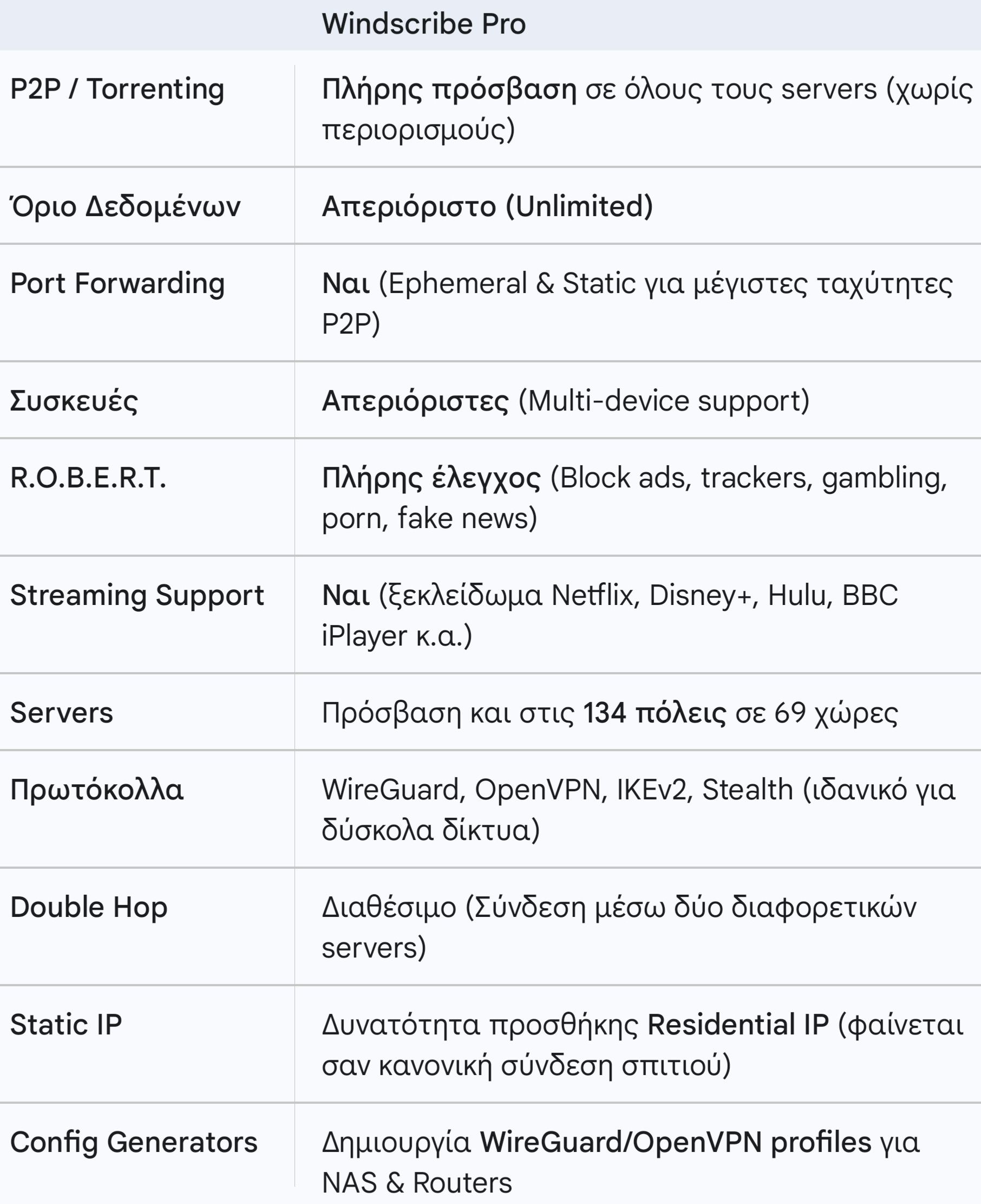Click the Πρωτόκολλα row label
This screenshot has width=981, height=1204.
pos(96,790)
